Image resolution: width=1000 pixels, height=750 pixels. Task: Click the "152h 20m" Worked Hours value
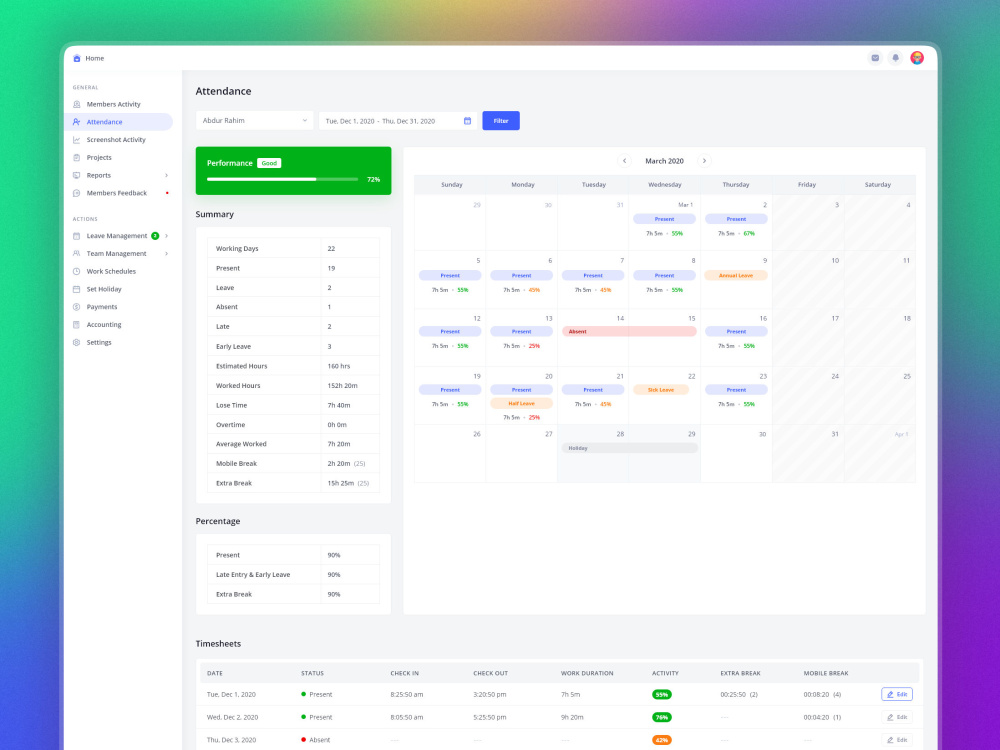point(342,386)
